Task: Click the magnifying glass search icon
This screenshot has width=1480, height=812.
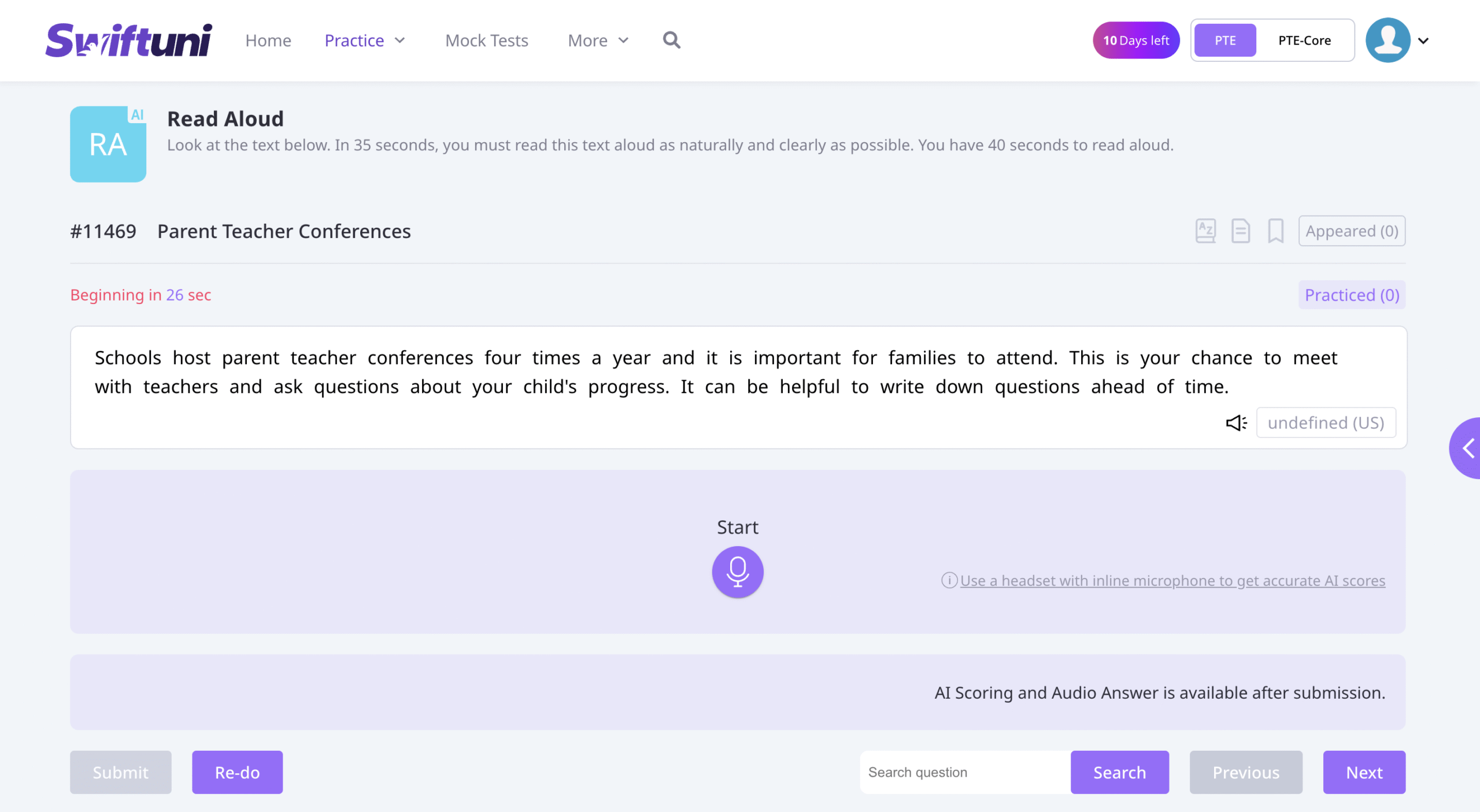Action: point(671,40)
